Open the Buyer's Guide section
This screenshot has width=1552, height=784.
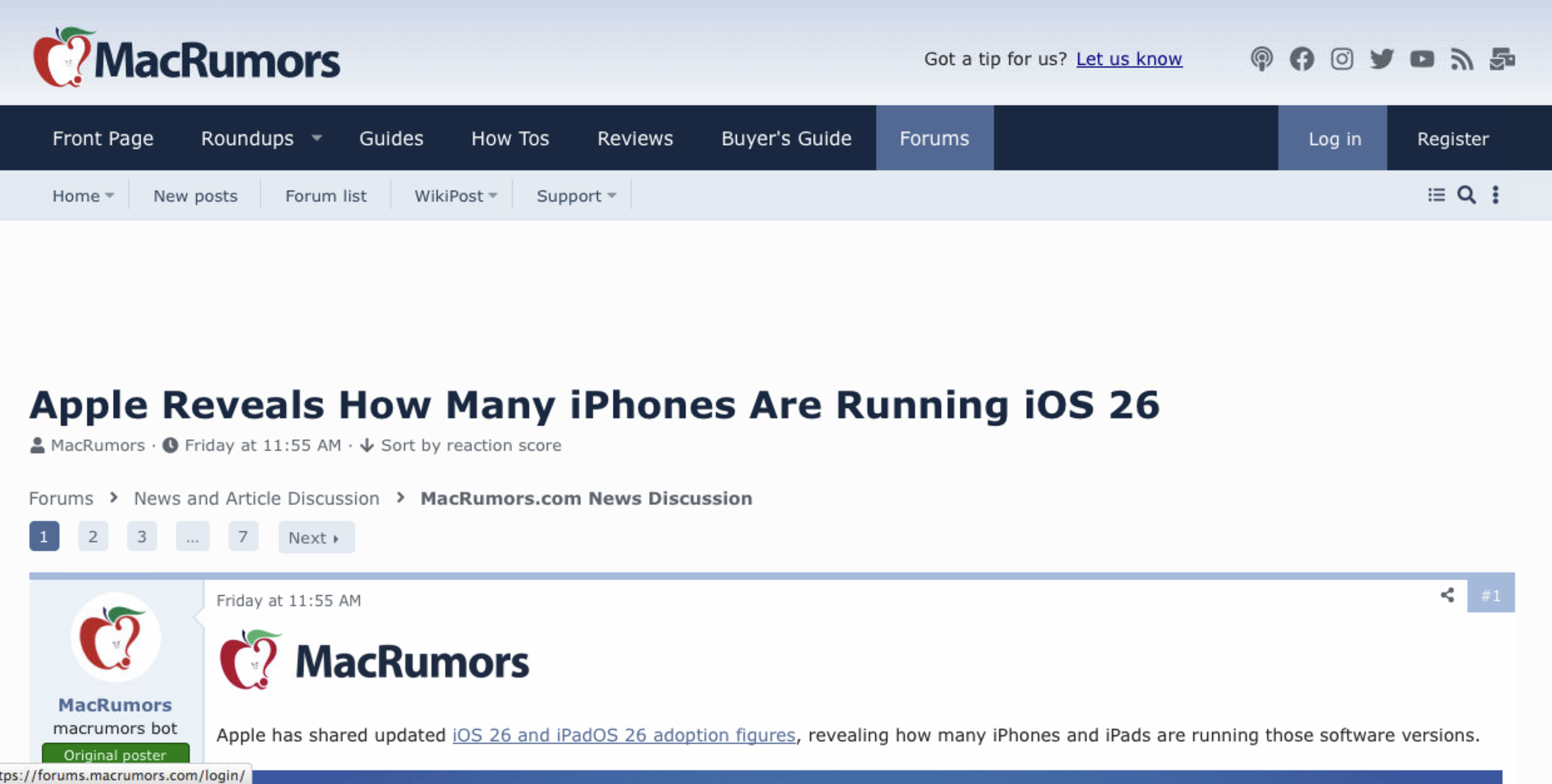(786, 138)
